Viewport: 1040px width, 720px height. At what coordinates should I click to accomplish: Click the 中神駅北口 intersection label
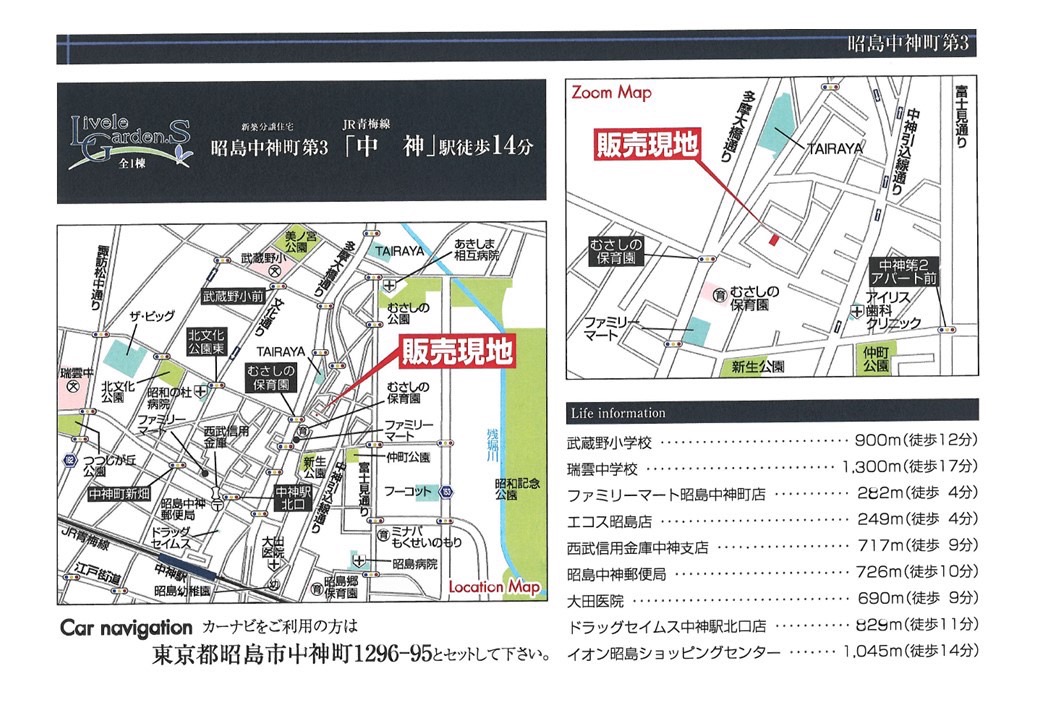pos(293,498)
